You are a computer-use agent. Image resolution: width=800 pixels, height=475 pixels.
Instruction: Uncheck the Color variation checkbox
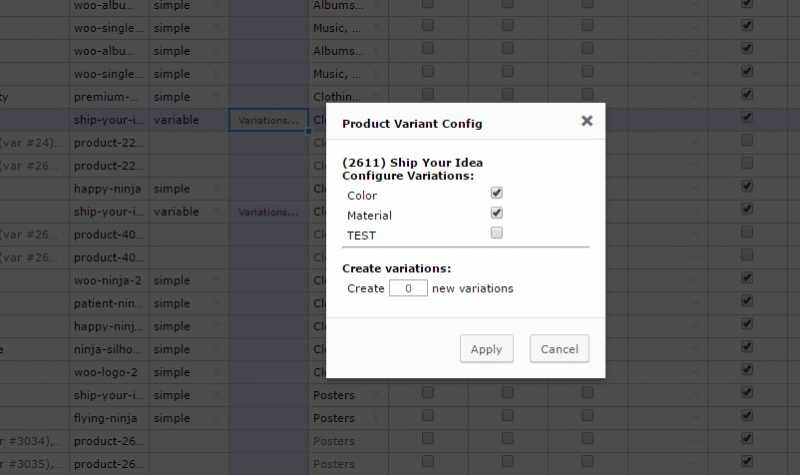(x=496, y=193)
